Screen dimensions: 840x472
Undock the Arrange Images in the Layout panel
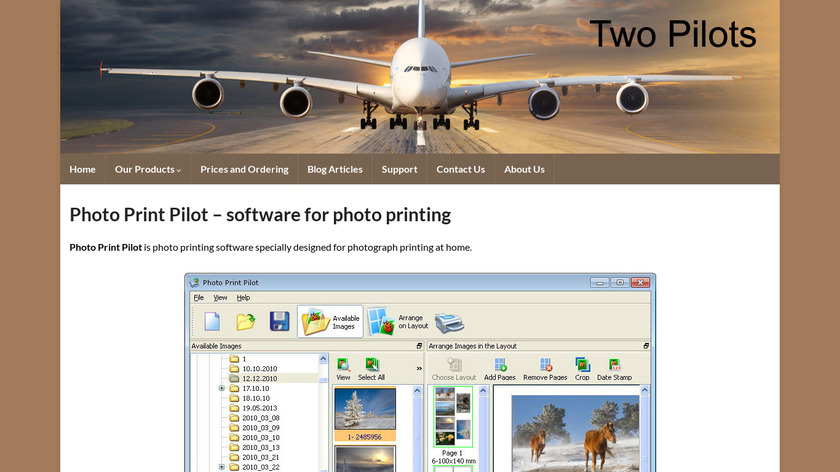pos(646,346)
